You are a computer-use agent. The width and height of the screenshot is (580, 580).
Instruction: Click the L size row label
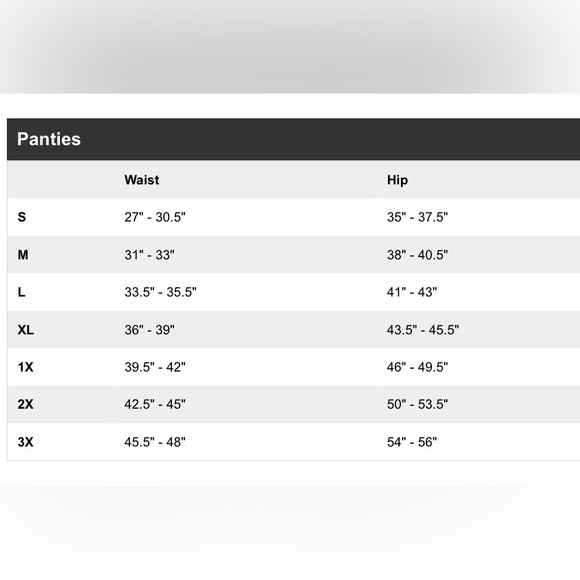point(21,292)
